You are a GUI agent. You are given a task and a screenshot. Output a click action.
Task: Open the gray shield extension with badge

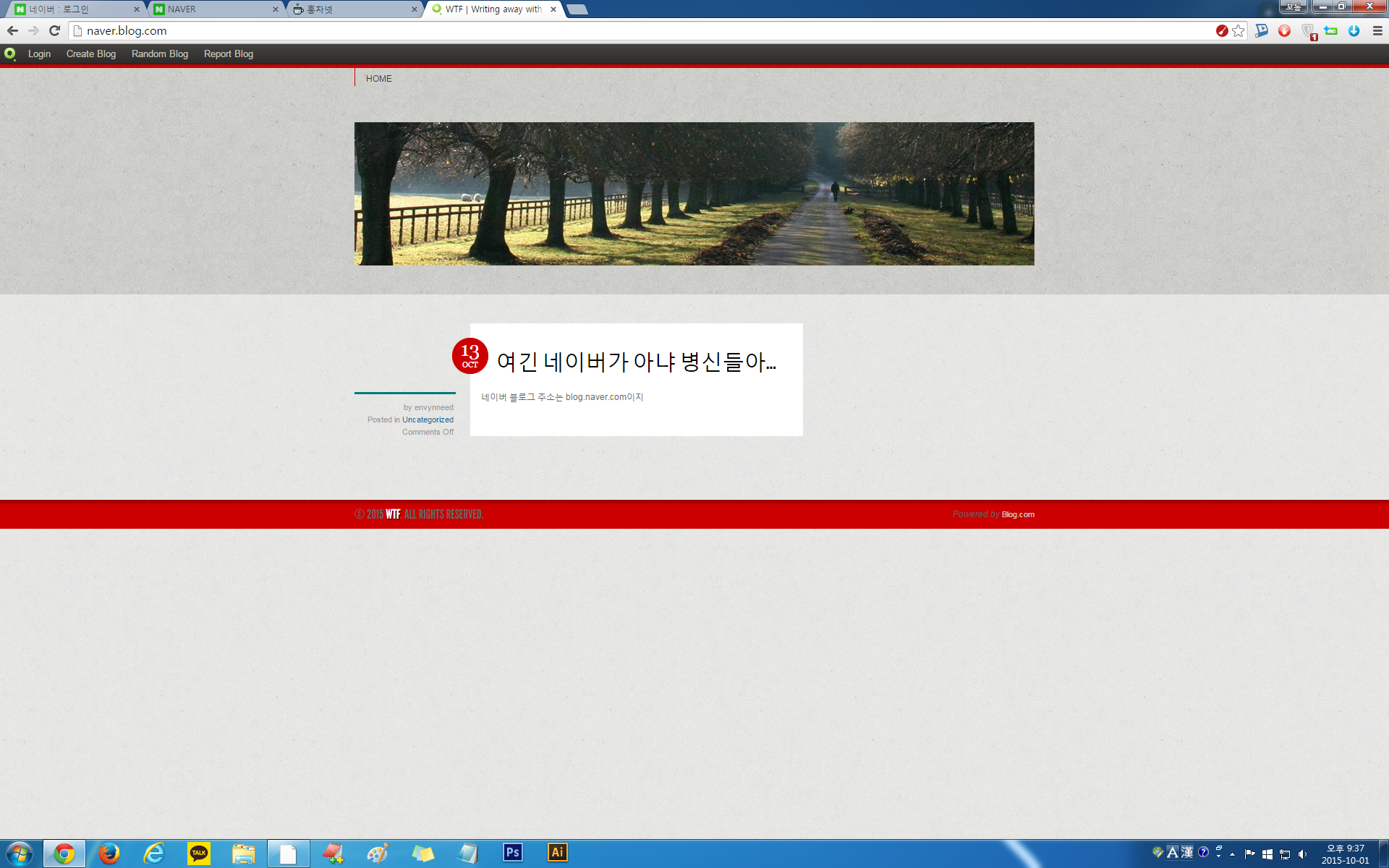(1308, 31)
